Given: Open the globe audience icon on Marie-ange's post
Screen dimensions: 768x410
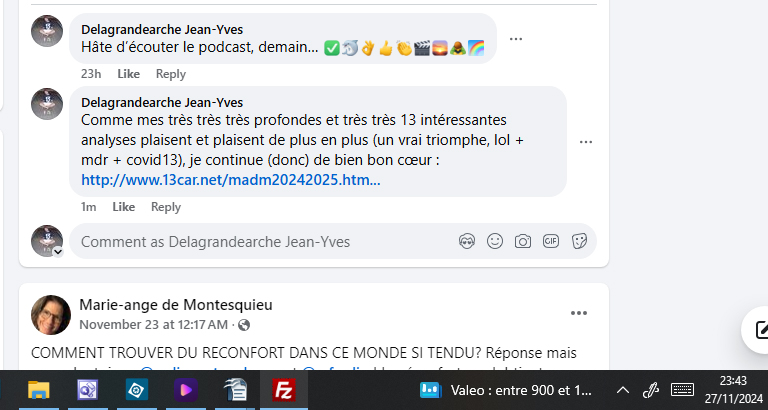Looking at the screenshot, I should [243, 325].
